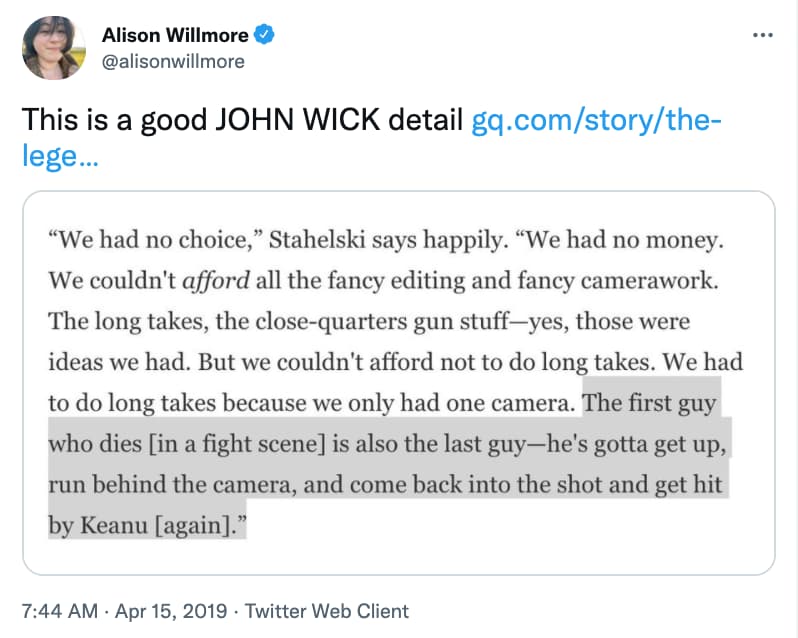Click the phrase "one camera" in the quote
The width and height of the screenshot is (798, 638).
(x=522, y=403)
